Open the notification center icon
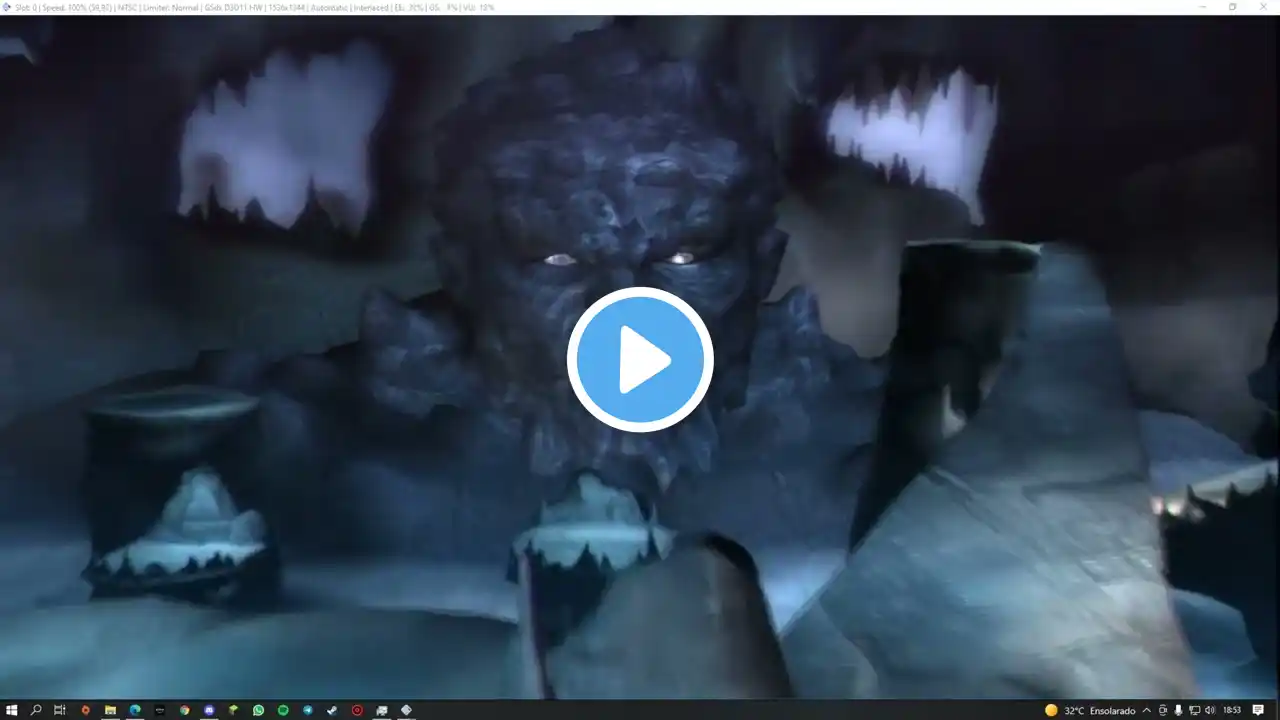The width and height of the screenshot is (1280, 720). pyautogui.click(x=1258, y=710)
